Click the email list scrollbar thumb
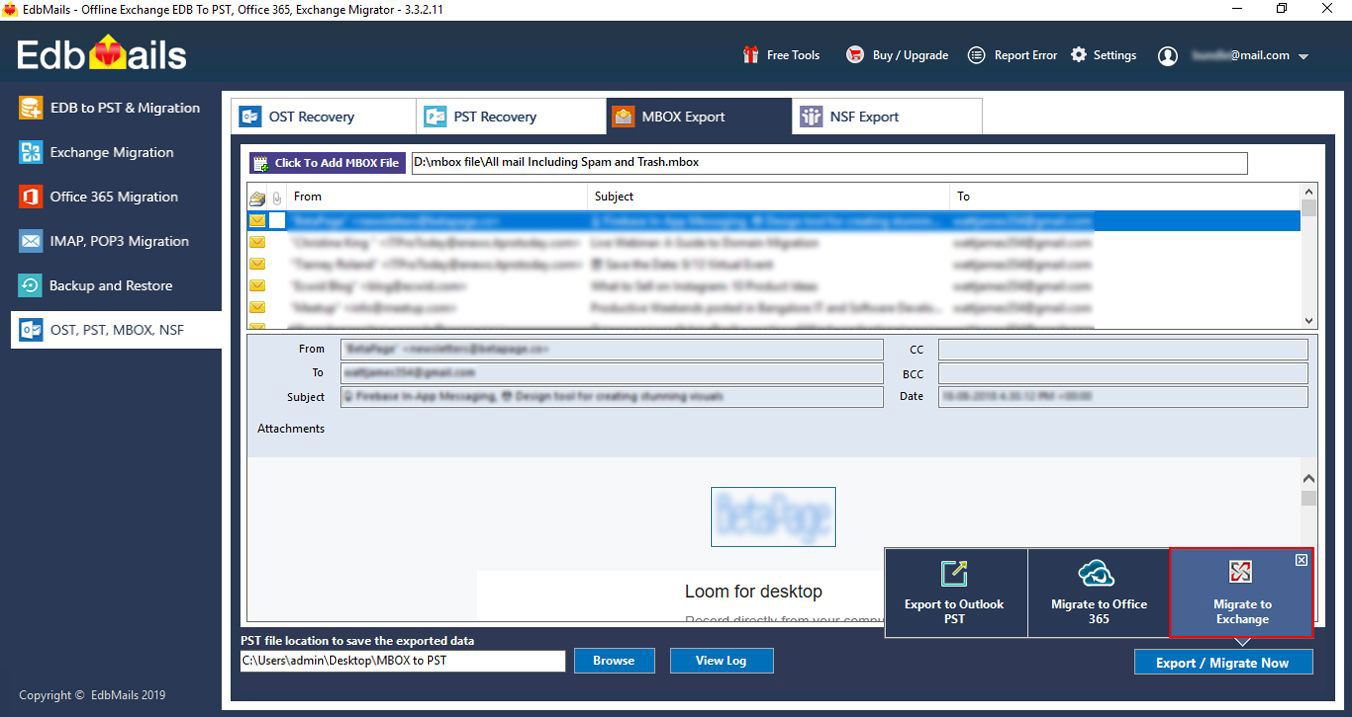The image size is (1352, 717). point(1308,208)
